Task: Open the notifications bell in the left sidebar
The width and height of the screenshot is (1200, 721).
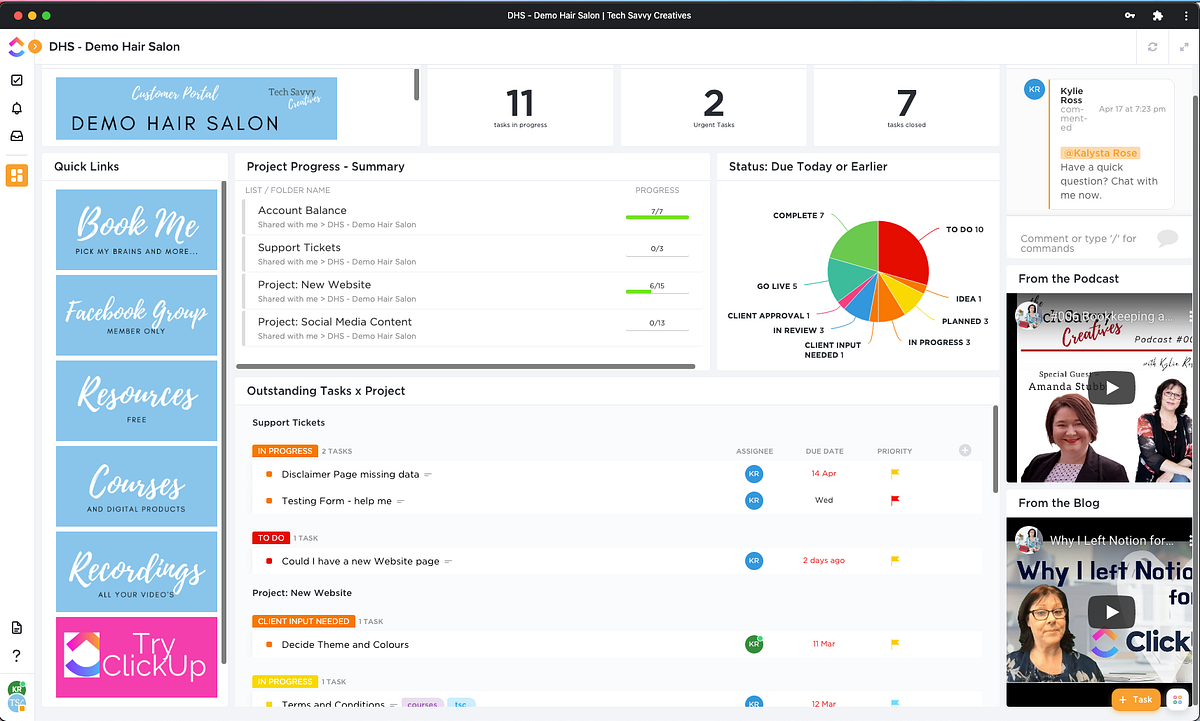Action: (x=16, y=108)
